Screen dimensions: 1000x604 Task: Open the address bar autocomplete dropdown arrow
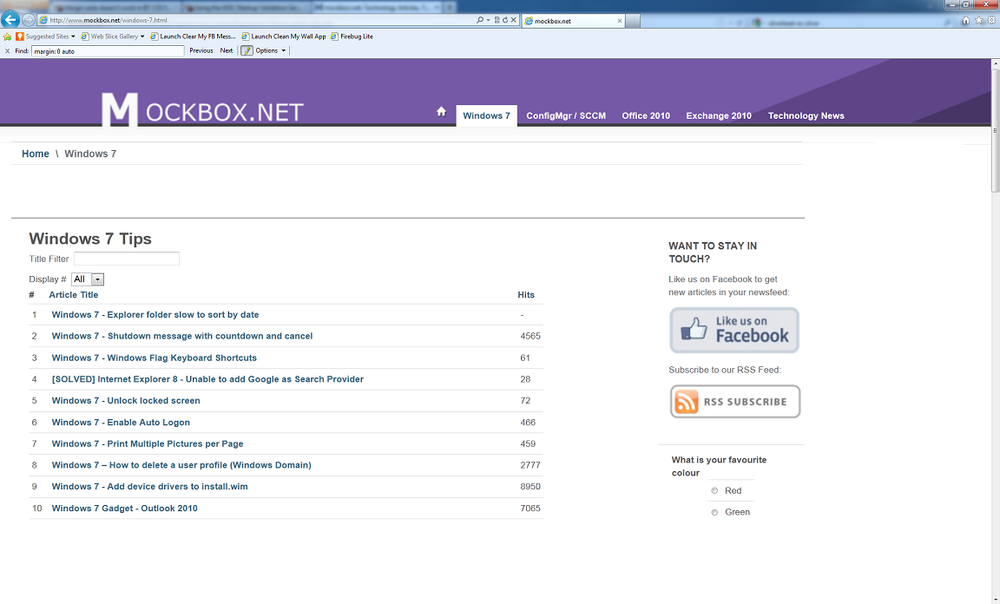click(488, 20)
